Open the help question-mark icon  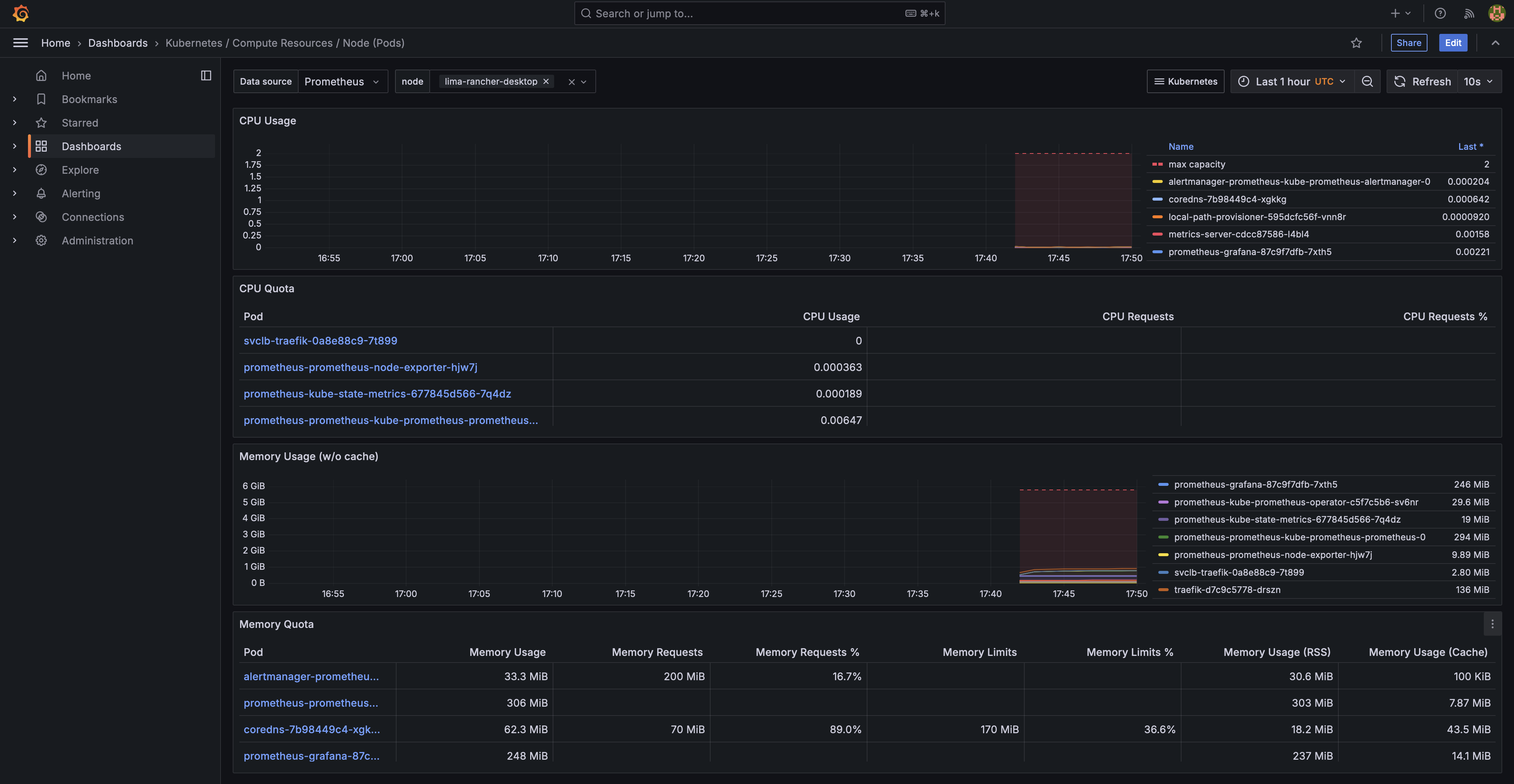pos(1440,13)
